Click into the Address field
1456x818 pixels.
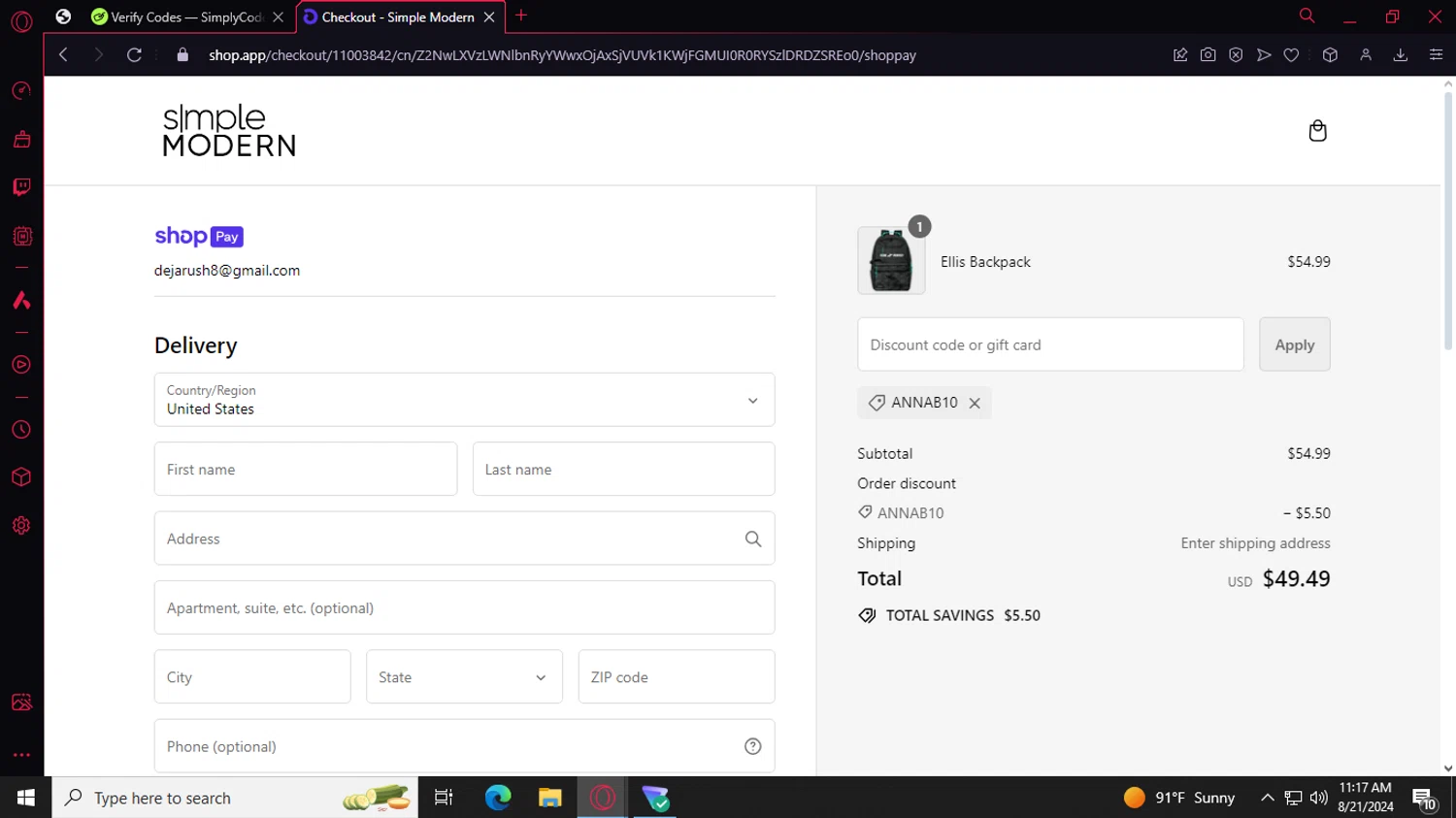pos(464,539)
